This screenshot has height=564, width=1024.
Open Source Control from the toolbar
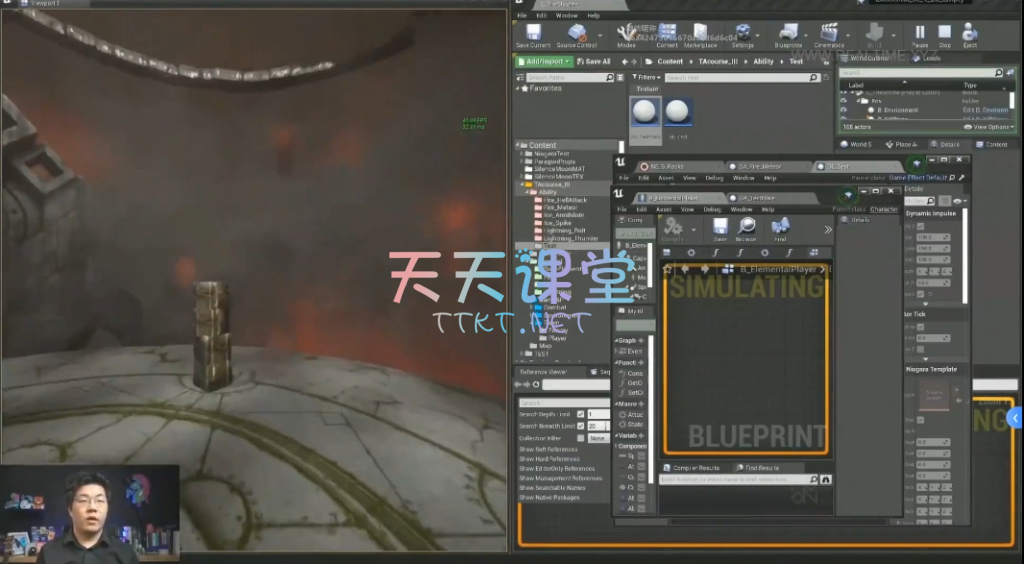tap(576, 35)
